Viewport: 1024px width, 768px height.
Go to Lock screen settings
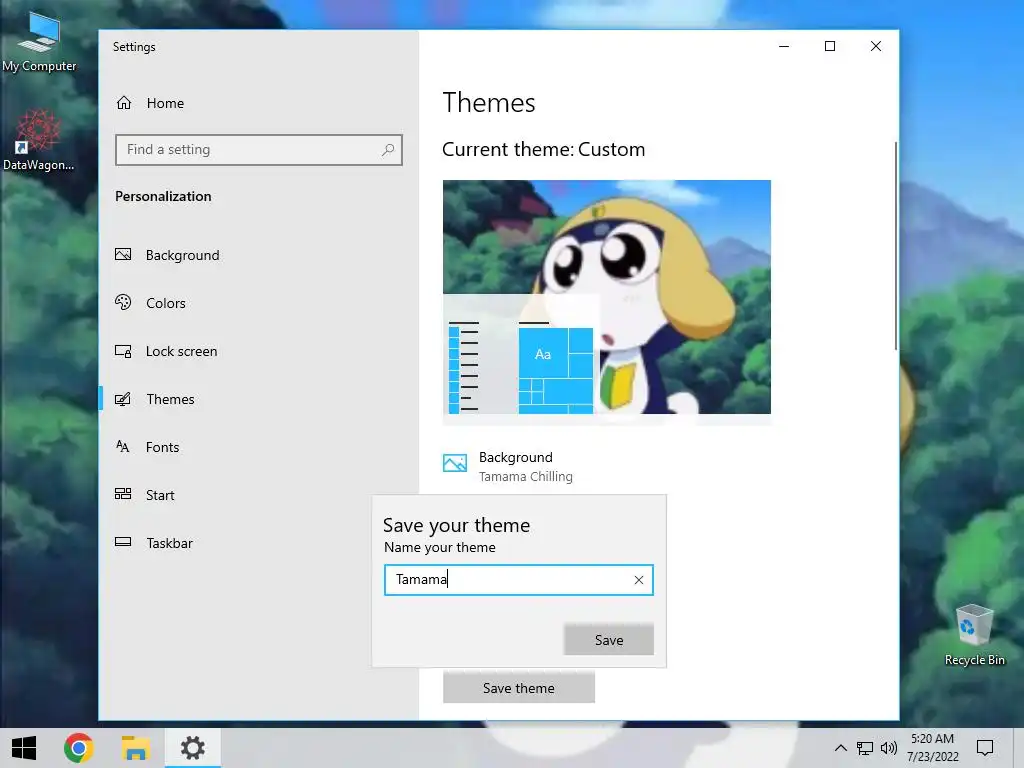pos(259,351)
